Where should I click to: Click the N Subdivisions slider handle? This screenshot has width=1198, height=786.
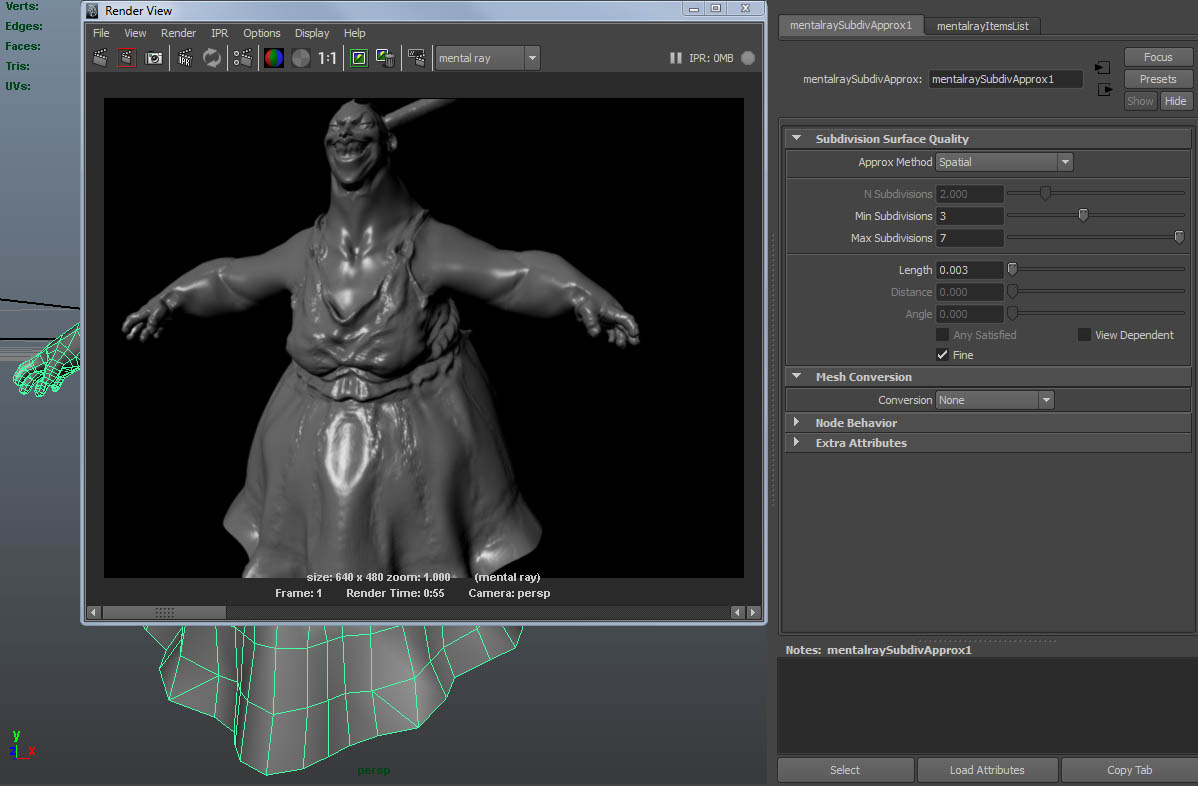click(1045, 193)
